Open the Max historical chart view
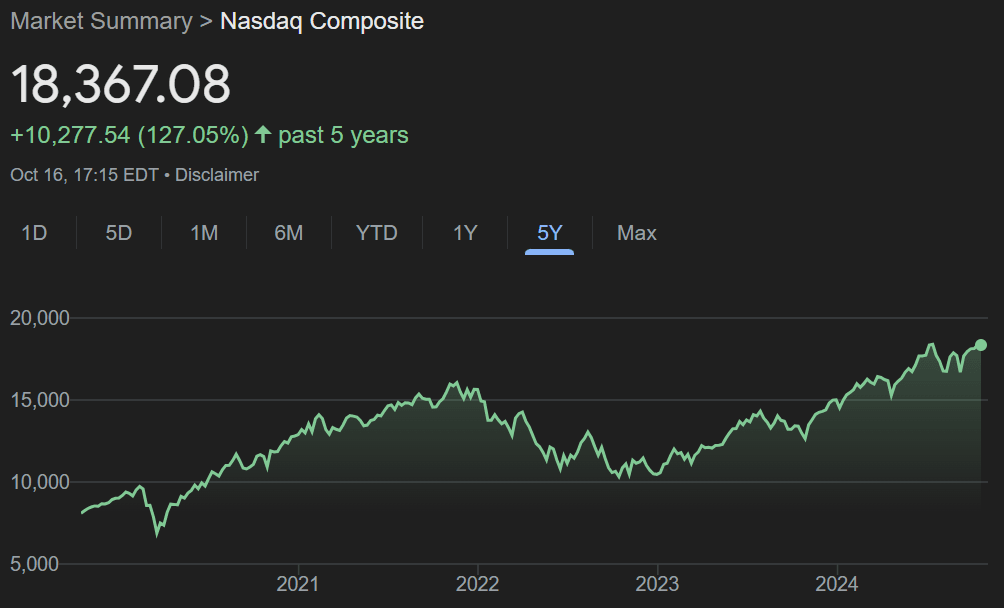Viewport: 1004px width, 608px height. coord(636,232)
